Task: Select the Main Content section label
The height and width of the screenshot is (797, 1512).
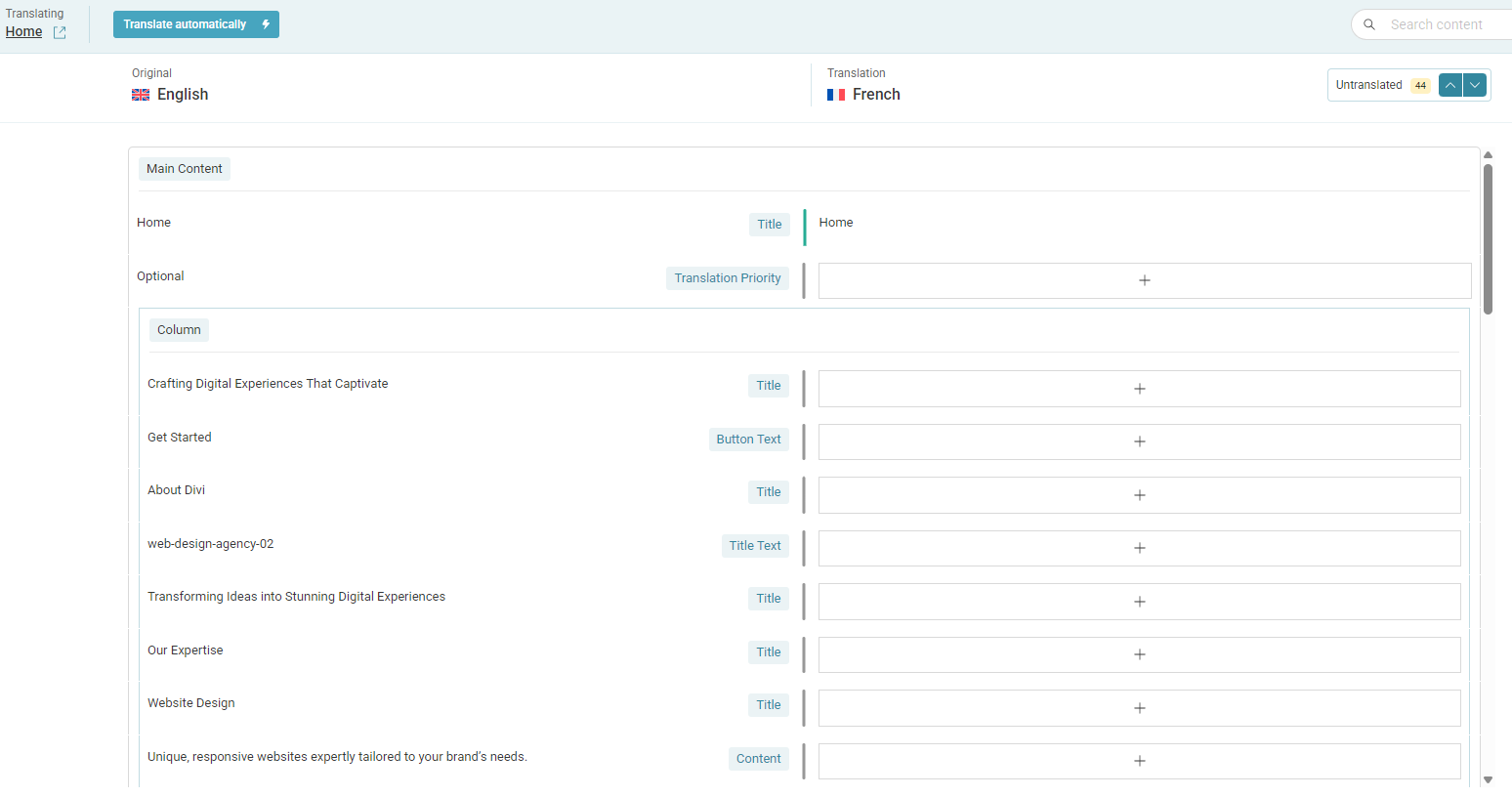Action: (185, 169)
